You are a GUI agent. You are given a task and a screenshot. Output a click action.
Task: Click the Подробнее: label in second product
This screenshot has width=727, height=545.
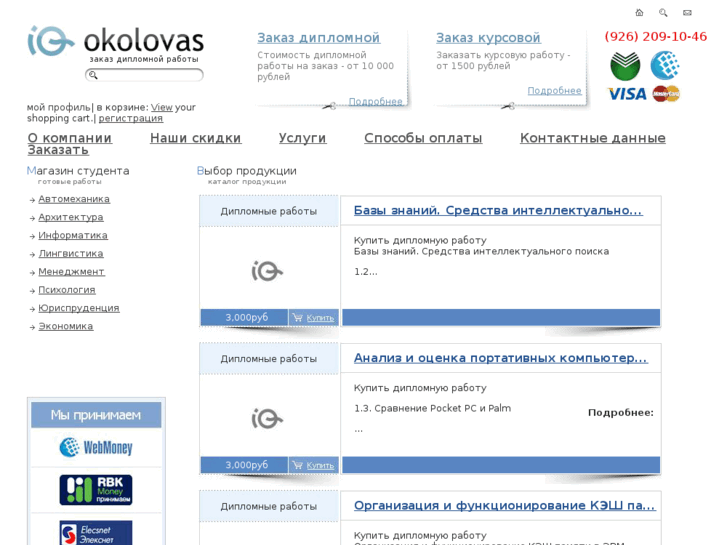[621, 412]
